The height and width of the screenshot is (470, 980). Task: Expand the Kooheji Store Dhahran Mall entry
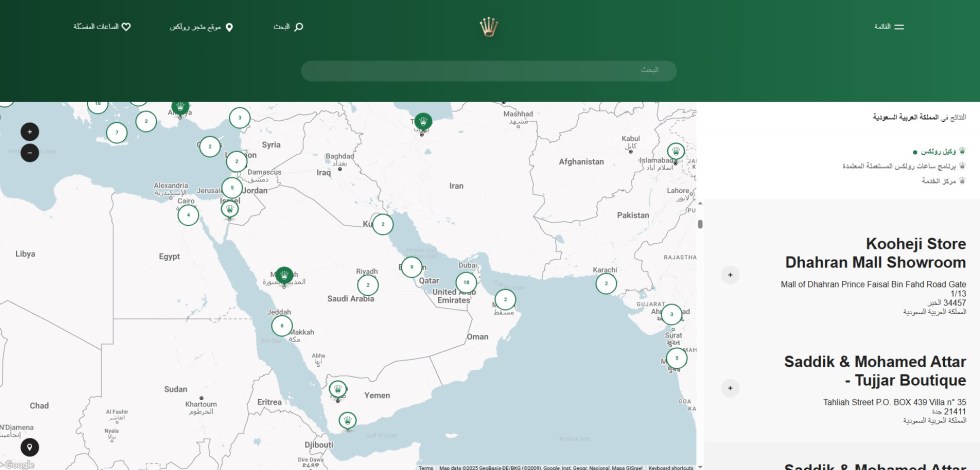click(x=730, y=274)
